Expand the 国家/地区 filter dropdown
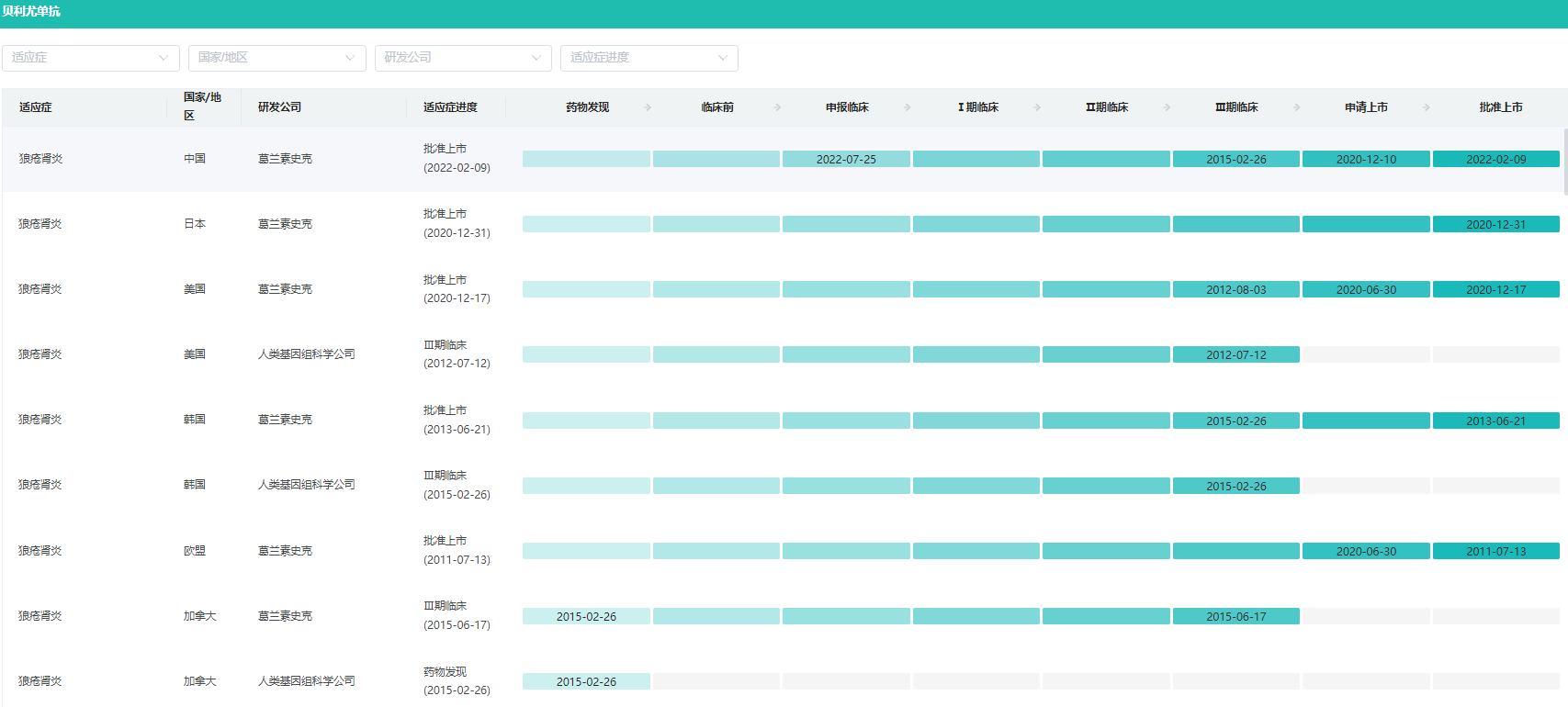 coord(276,58)
